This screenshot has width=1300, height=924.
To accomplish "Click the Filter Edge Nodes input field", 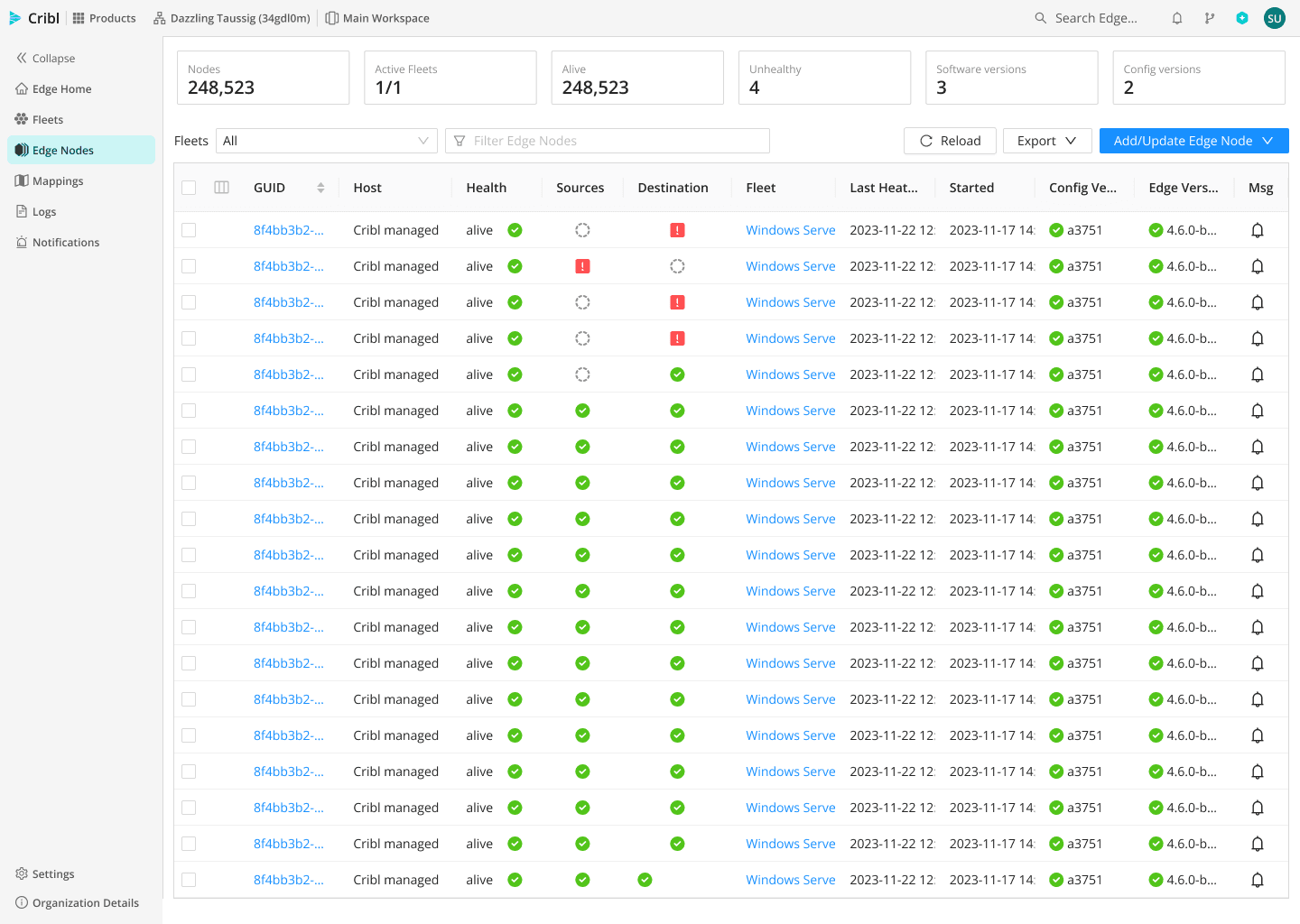I will click(607, 141).
